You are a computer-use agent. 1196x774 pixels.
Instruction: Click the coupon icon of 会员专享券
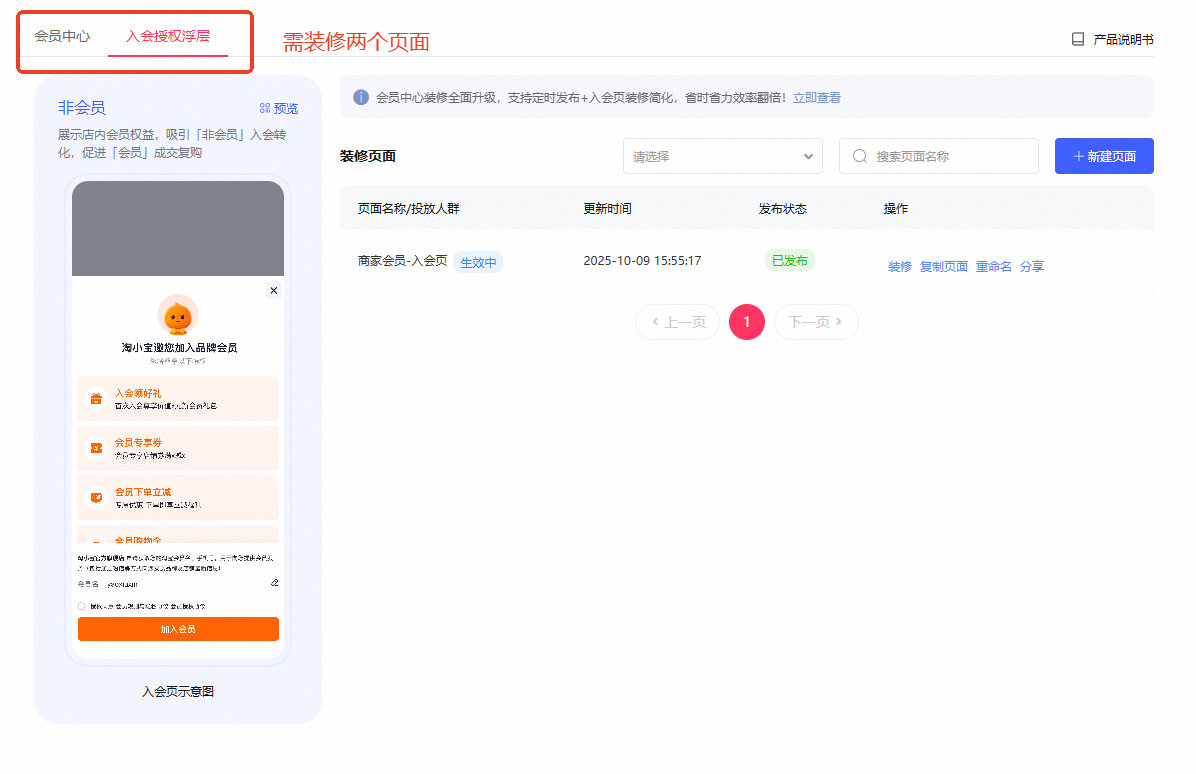pos(96,448)
